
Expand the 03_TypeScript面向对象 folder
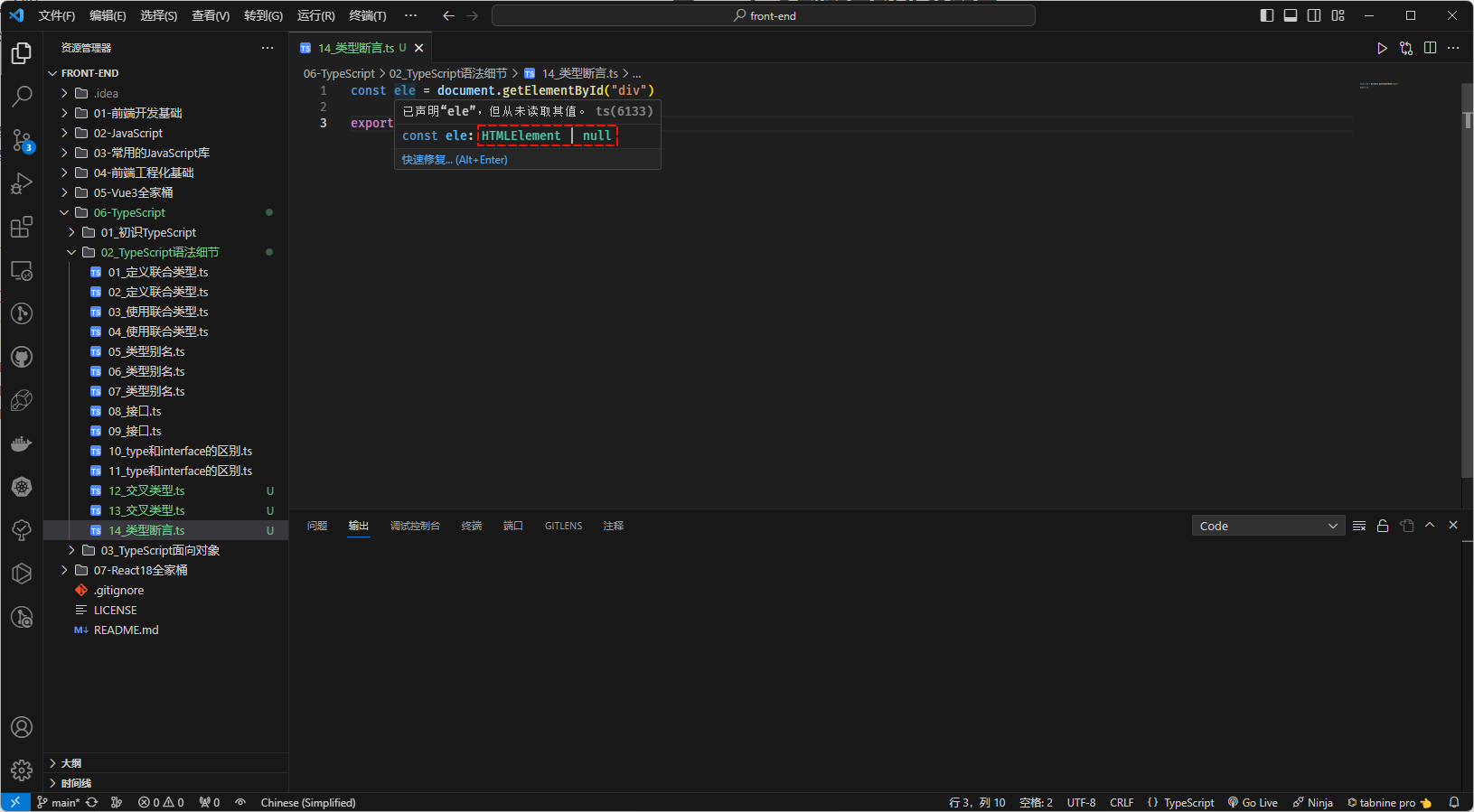point(159,550)
